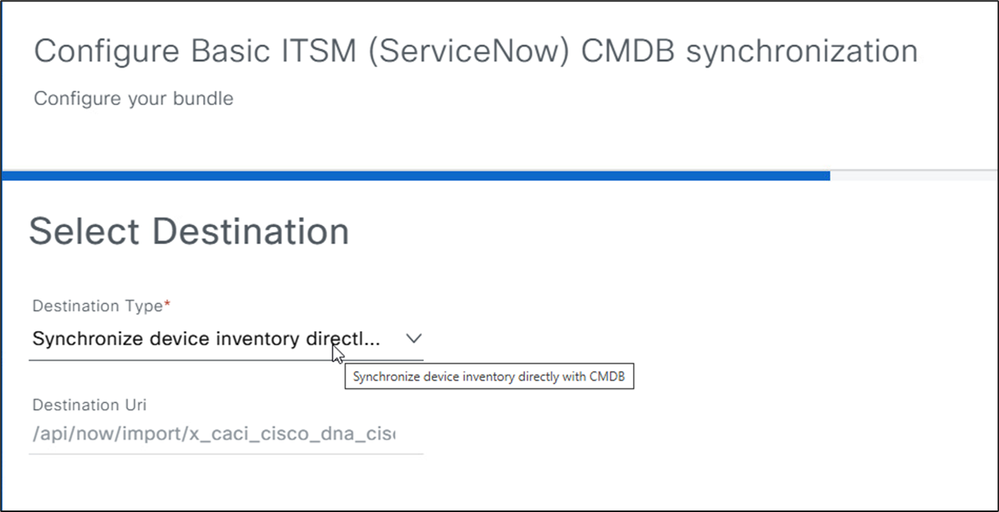
Task: Click the blue filled progress bar section
Action: point(415,176)
